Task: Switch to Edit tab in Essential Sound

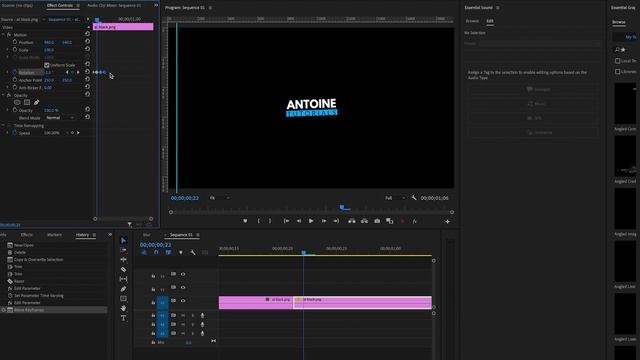Action: (x=490, y=21)
